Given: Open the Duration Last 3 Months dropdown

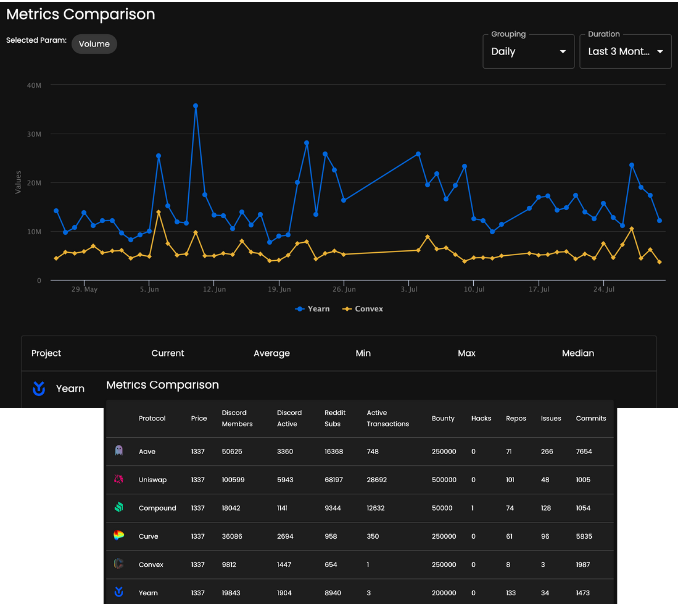Looking at the screenshot, I should 625,50.
